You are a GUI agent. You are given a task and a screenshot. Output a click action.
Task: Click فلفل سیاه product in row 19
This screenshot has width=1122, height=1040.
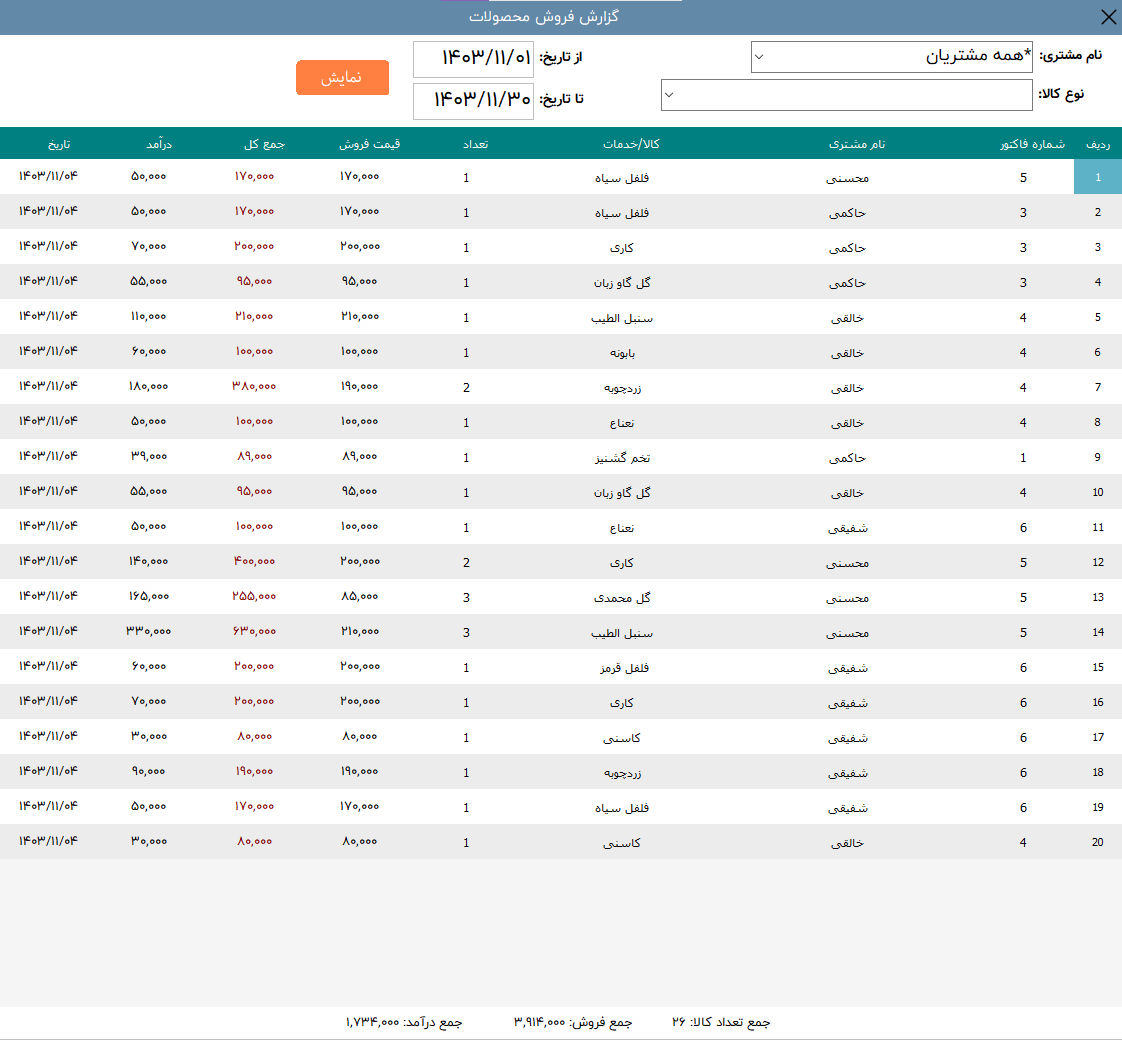pyautogui.click(x=622, y=808)
